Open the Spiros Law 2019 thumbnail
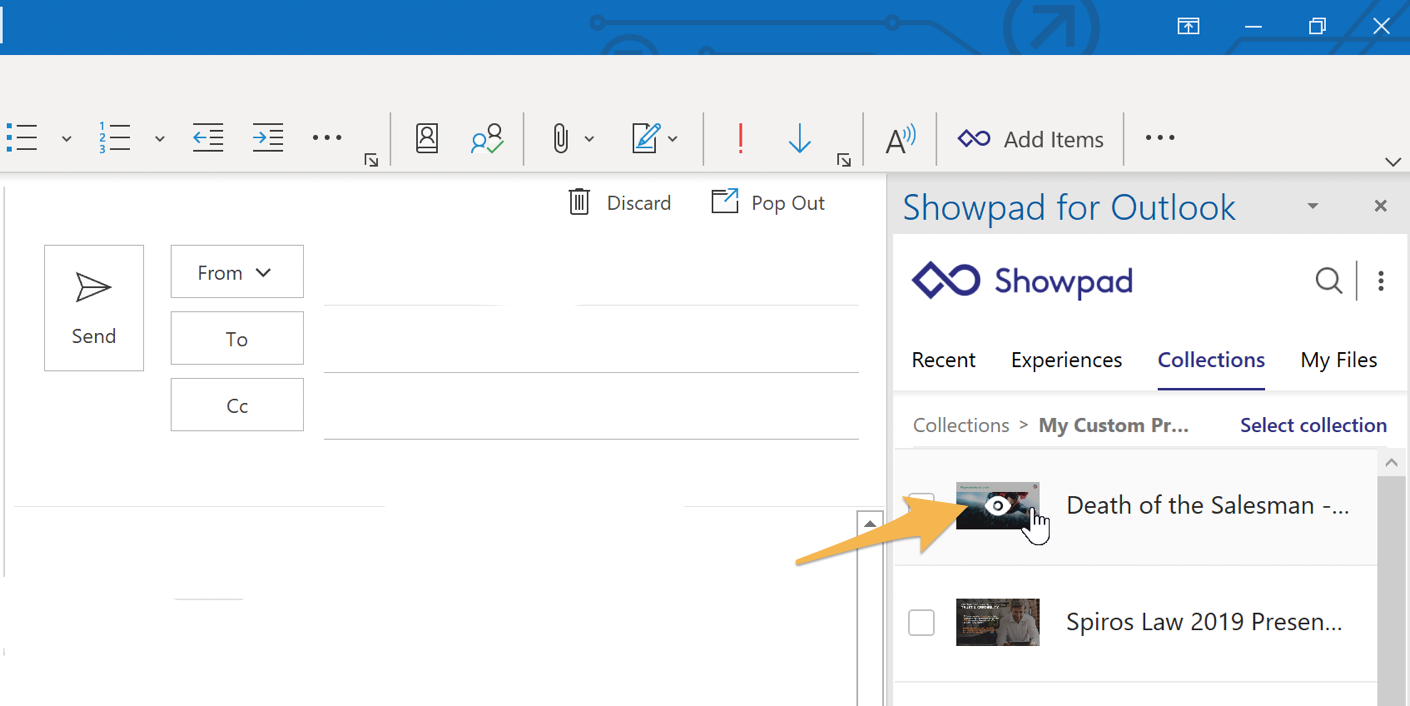Viewport: 1410px width, 706px height. pos(997,622)
